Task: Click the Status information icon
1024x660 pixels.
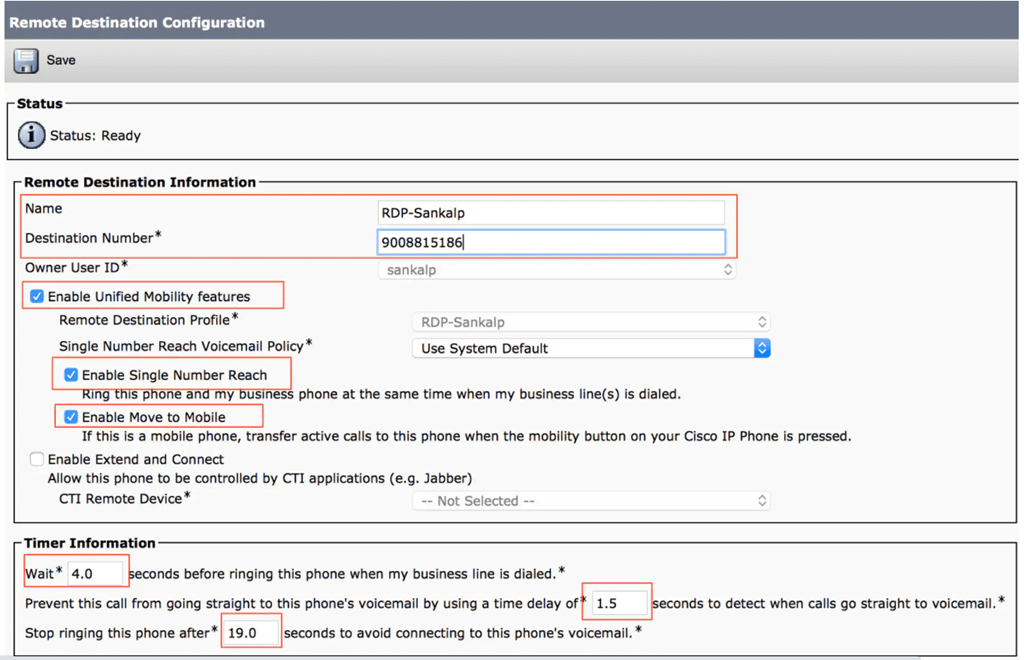Action: tap(31, 135)
